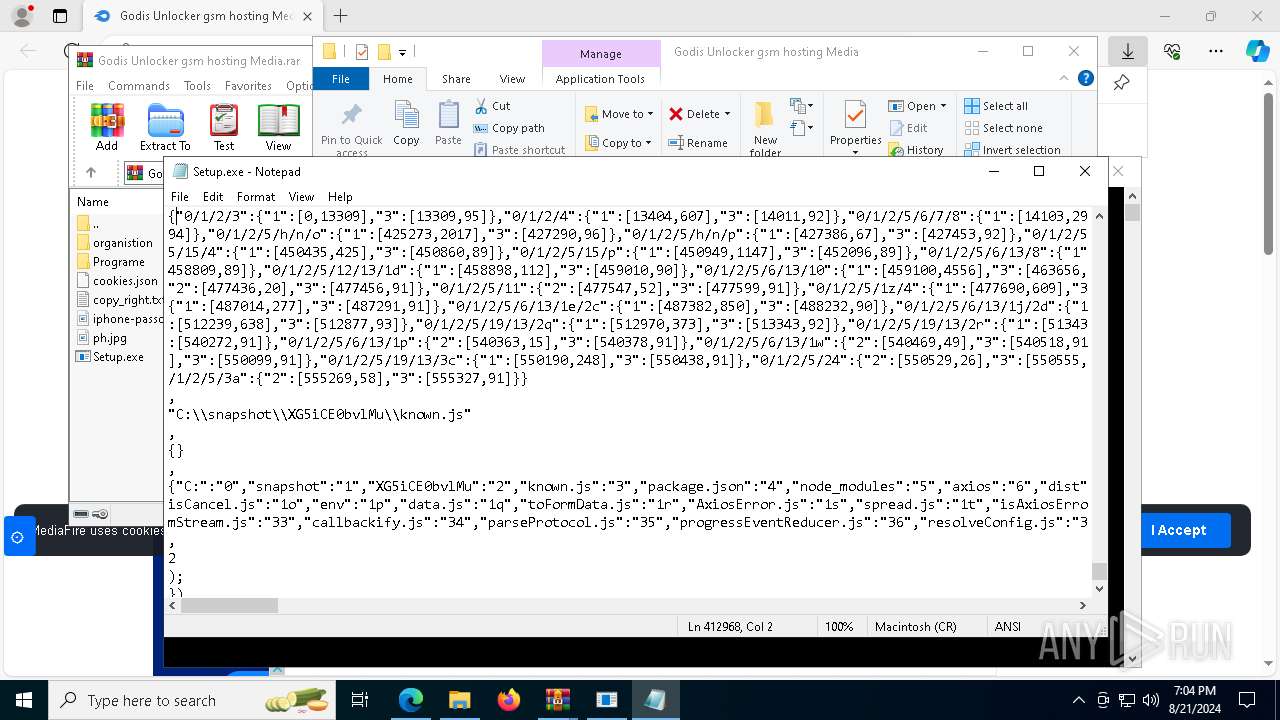Switch to Explorer Application Tools tab
The width and height of the screenshot is (1280, 720).
pyautogui.click(x=600, y=79)
